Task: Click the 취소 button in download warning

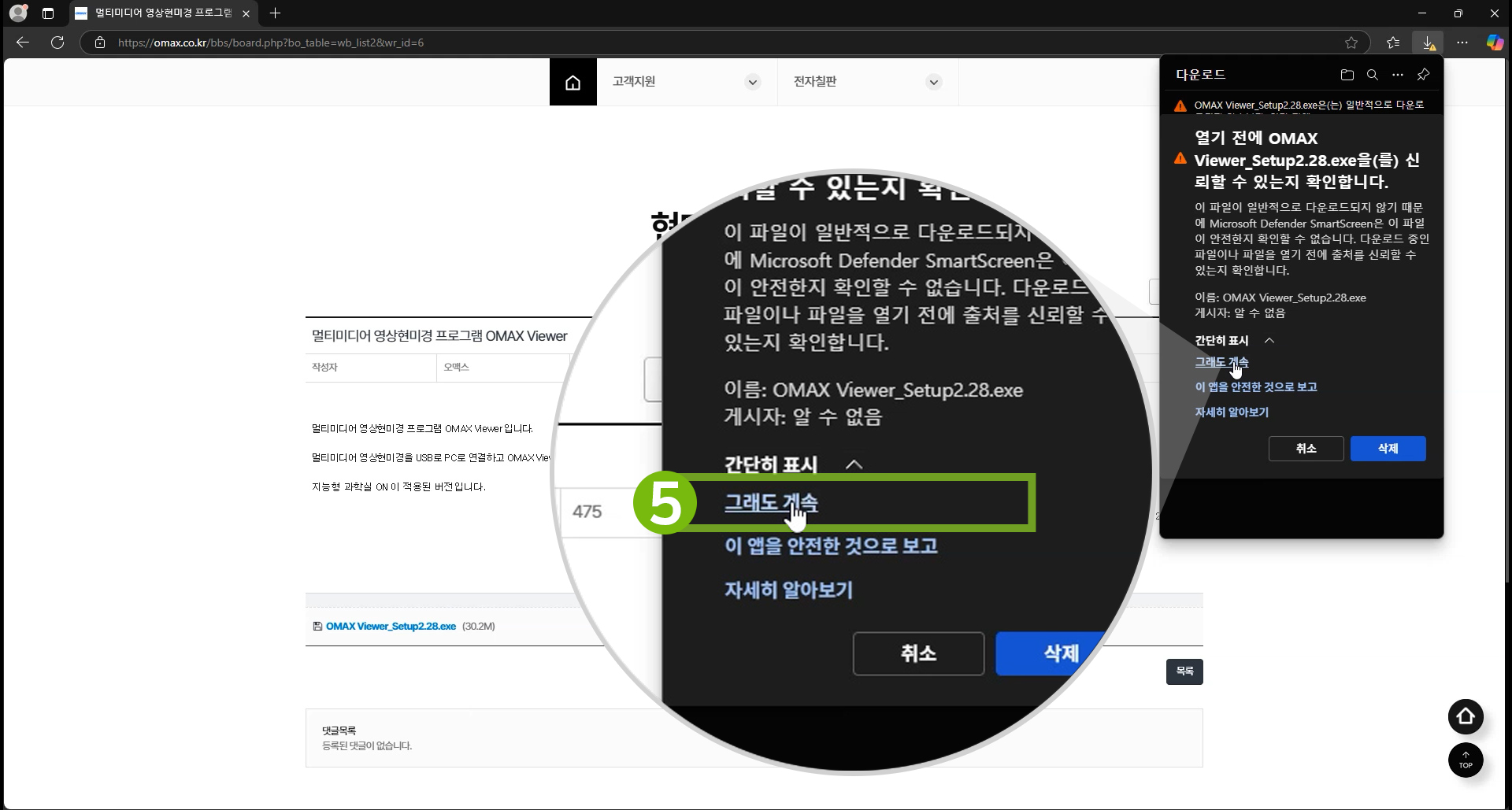Action: 1306,449
